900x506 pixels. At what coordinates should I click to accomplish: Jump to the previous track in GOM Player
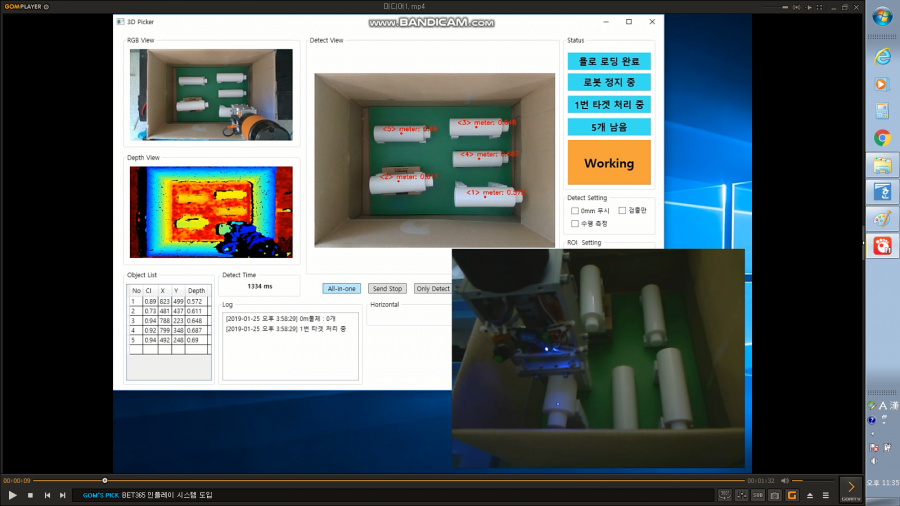point(47,495)
